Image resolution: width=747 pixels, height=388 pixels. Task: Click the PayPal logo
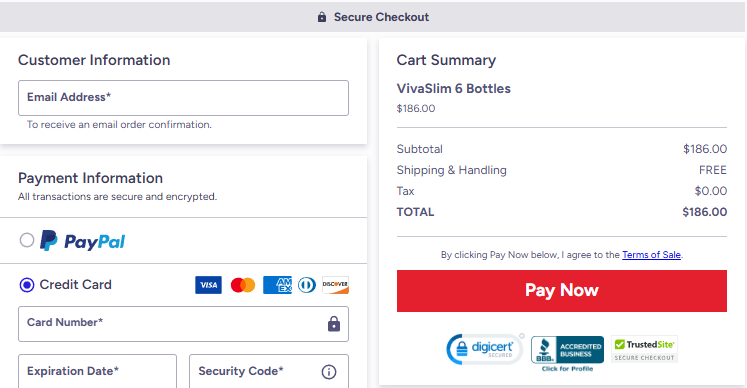(x=82, y=241)
